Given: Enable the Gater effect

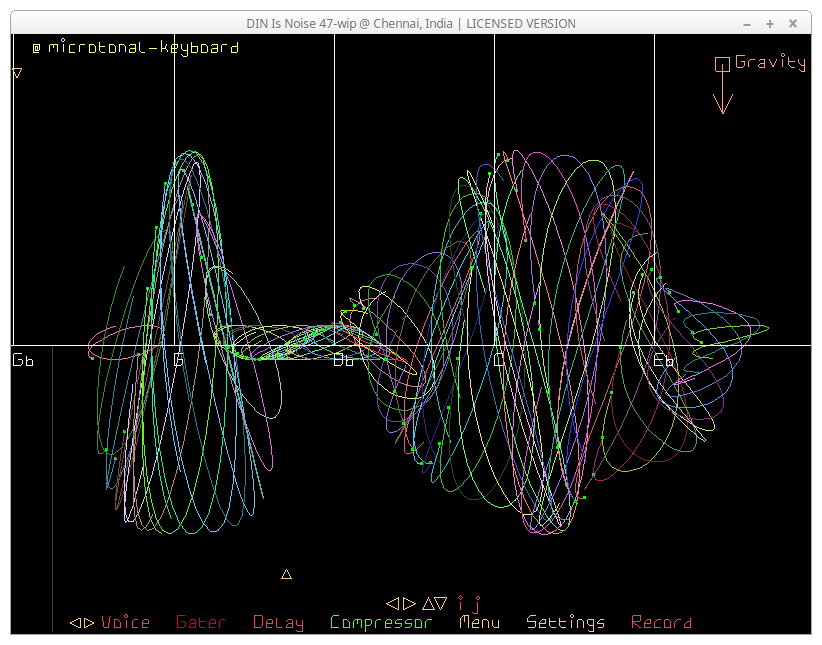Looking at the screenshot, I should pyautogui.click(x=200, y=623).
